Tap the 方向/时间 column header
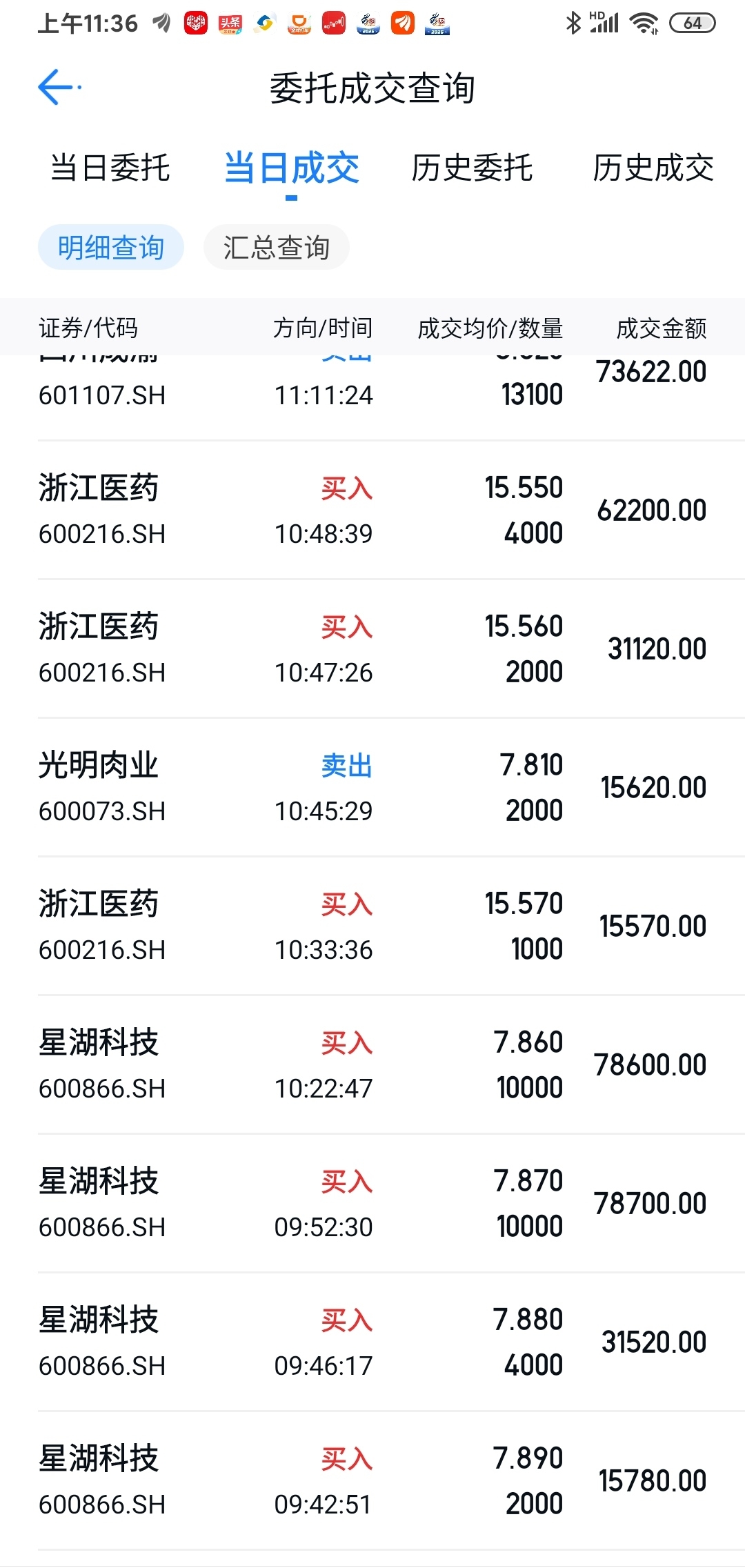This screenshot has height=1568, width=745. (323, 328)
